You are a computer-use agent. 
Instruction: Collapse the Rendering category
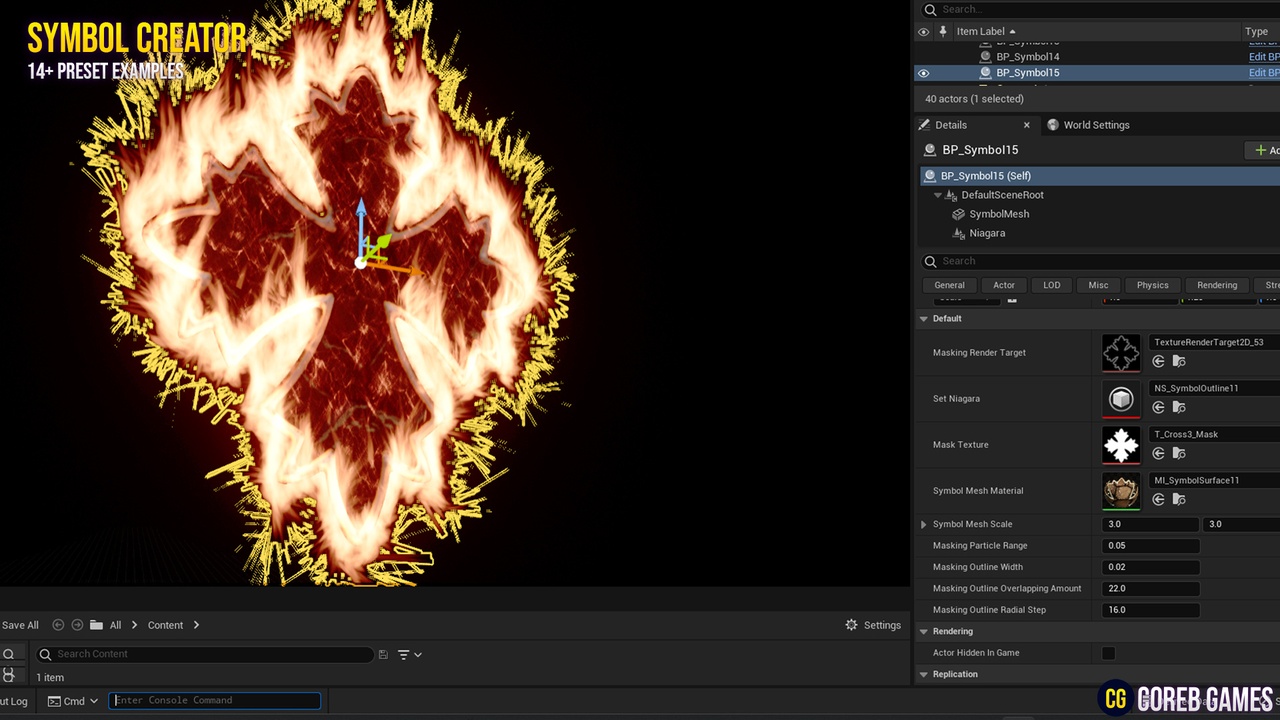click(924, 632)
